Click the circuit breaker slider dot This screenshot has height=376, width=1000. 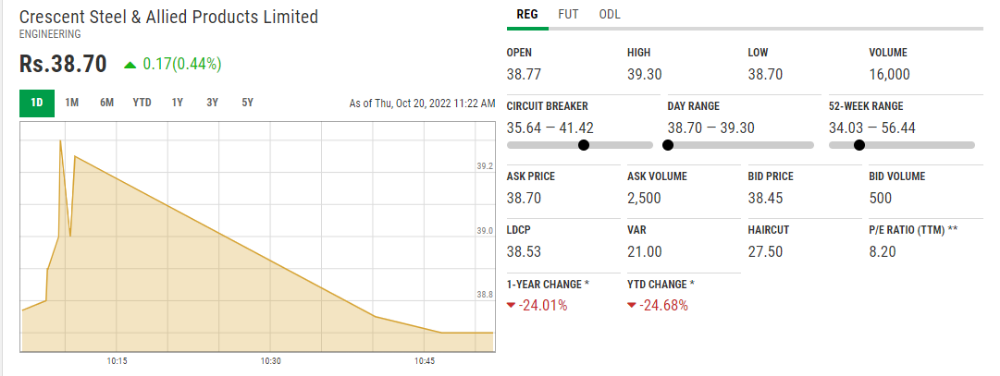(x=583, y=145)
